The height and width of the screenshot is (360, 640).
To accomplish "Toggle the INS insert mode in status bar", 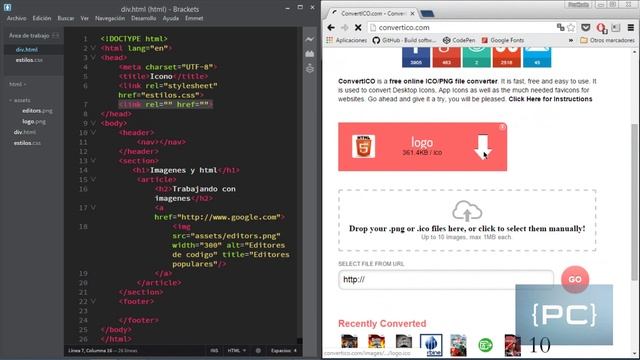I will coord(214,351).
